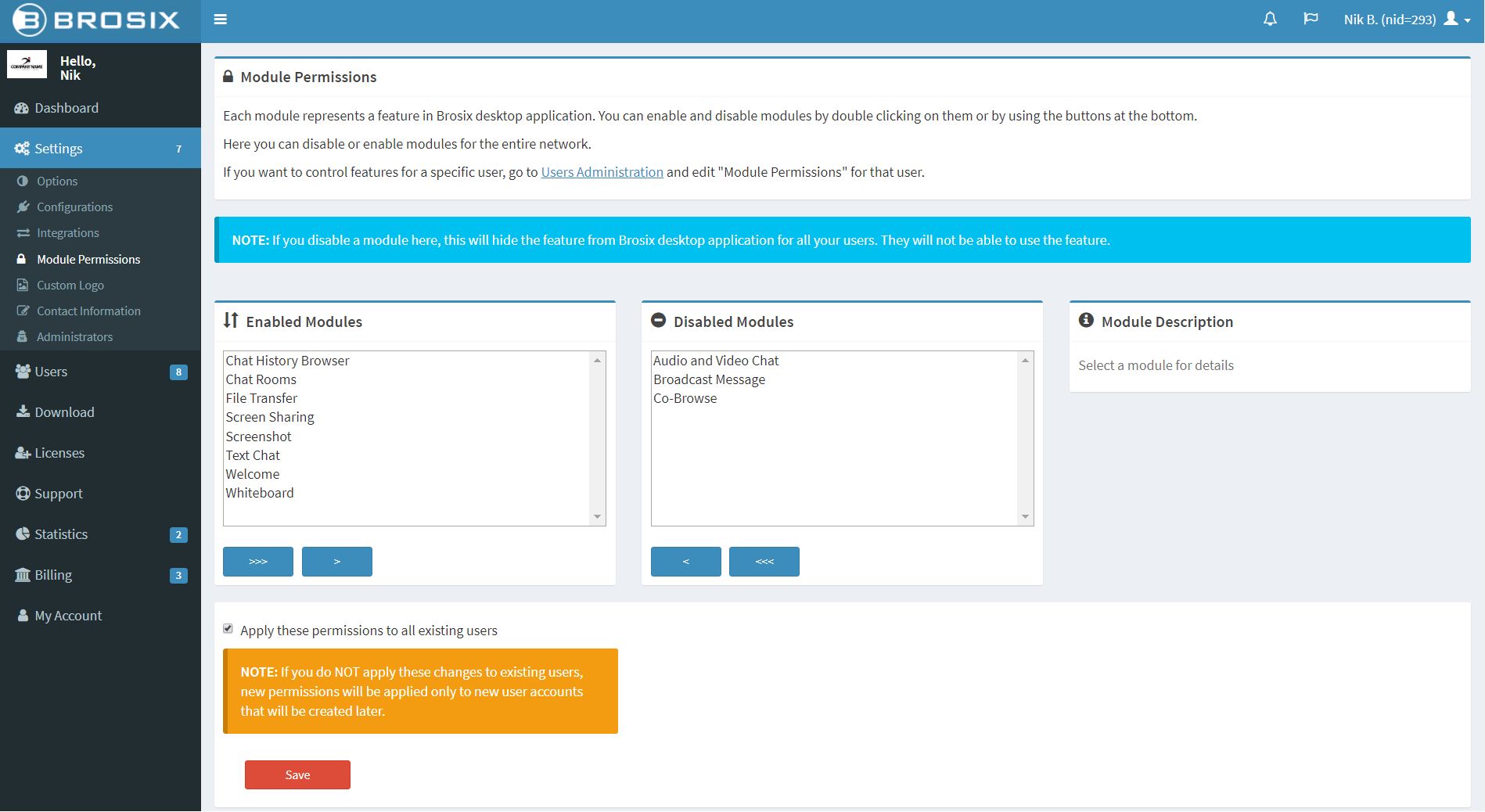Follow the Users Administration link
The width and height of the screenshot is (1485, 812).
tap(602, 172)
